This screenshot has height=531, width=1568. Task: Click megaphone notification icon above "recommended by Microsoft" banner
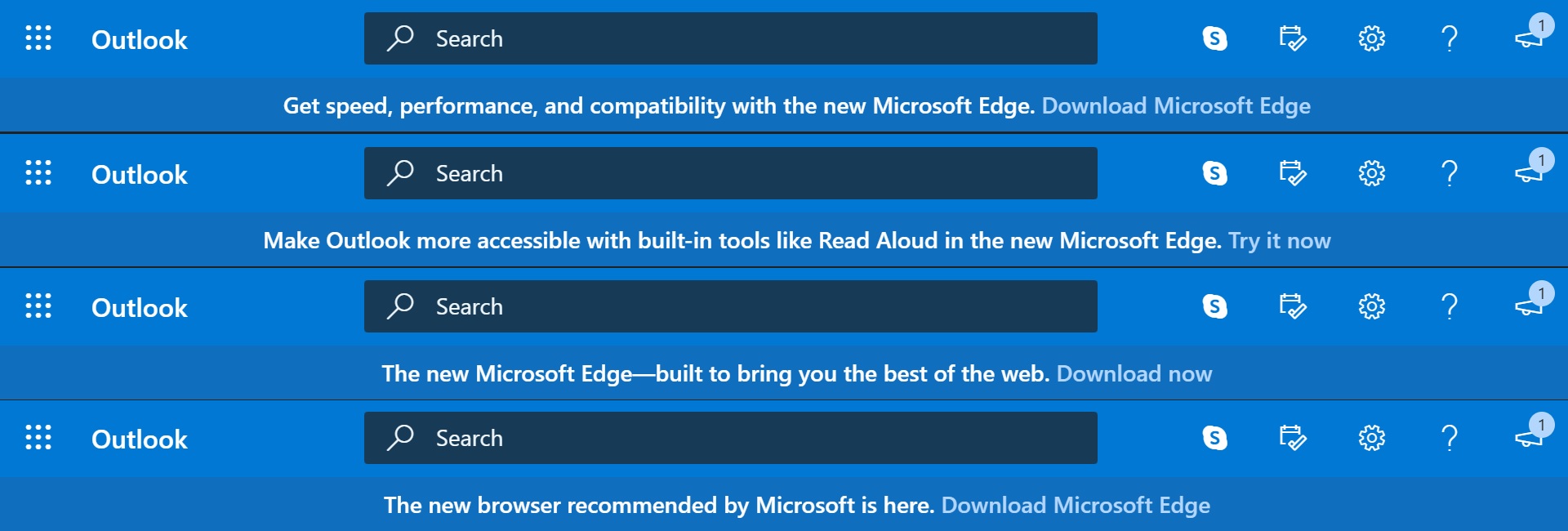[x=1530, y=436]
